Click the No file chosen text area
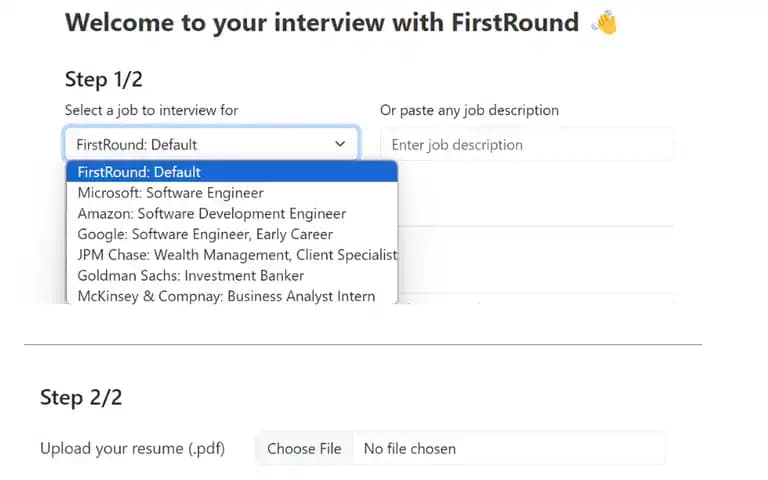The image size is (768, 480). [x=410, y=449]
